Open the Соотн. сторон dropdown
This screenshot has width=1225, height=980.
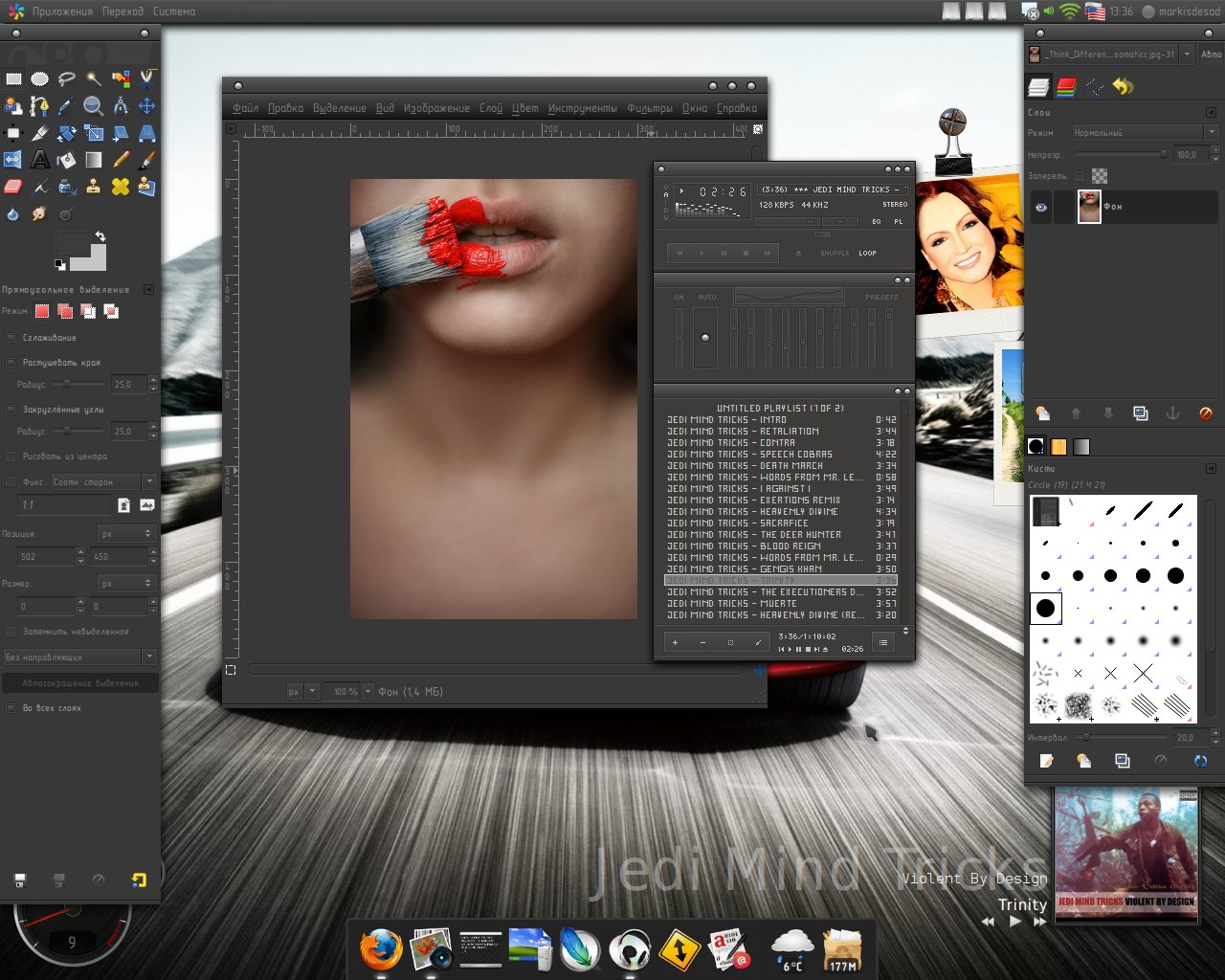pos(103,481)
